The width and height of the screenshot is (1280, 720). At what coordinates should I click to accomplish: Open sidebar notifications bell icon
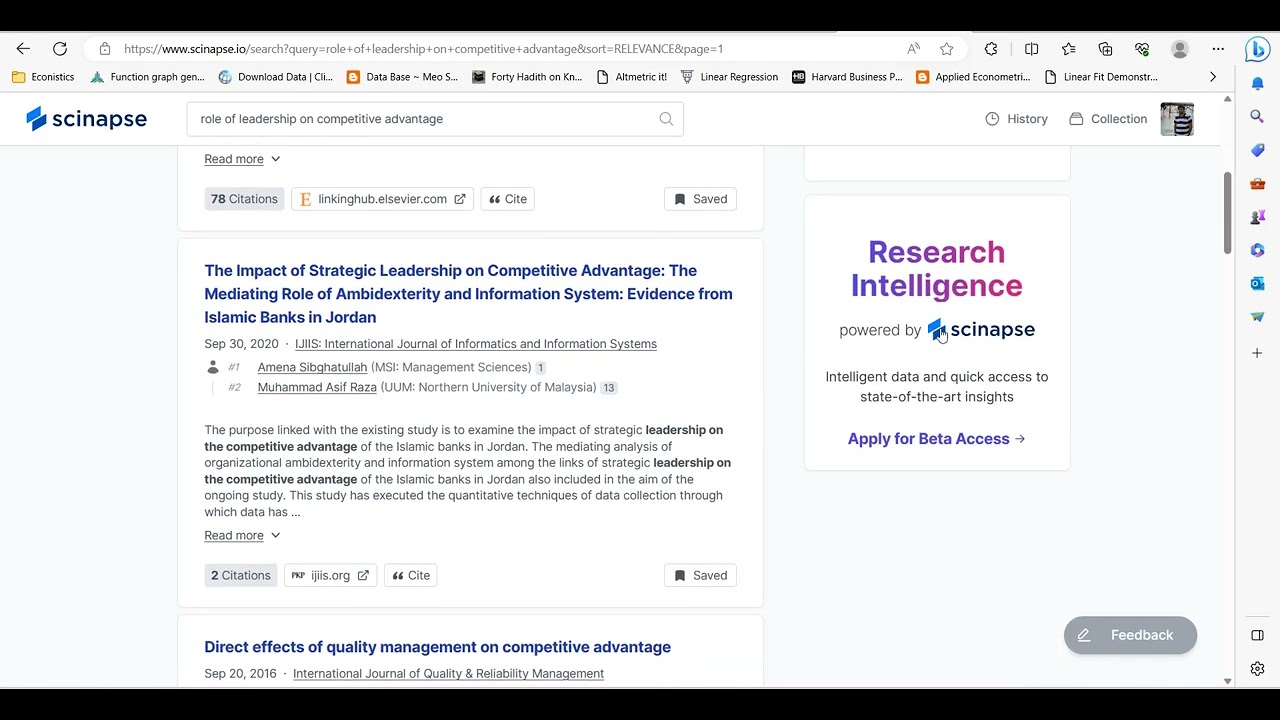pyautogui.click(x=1258, y=83)
